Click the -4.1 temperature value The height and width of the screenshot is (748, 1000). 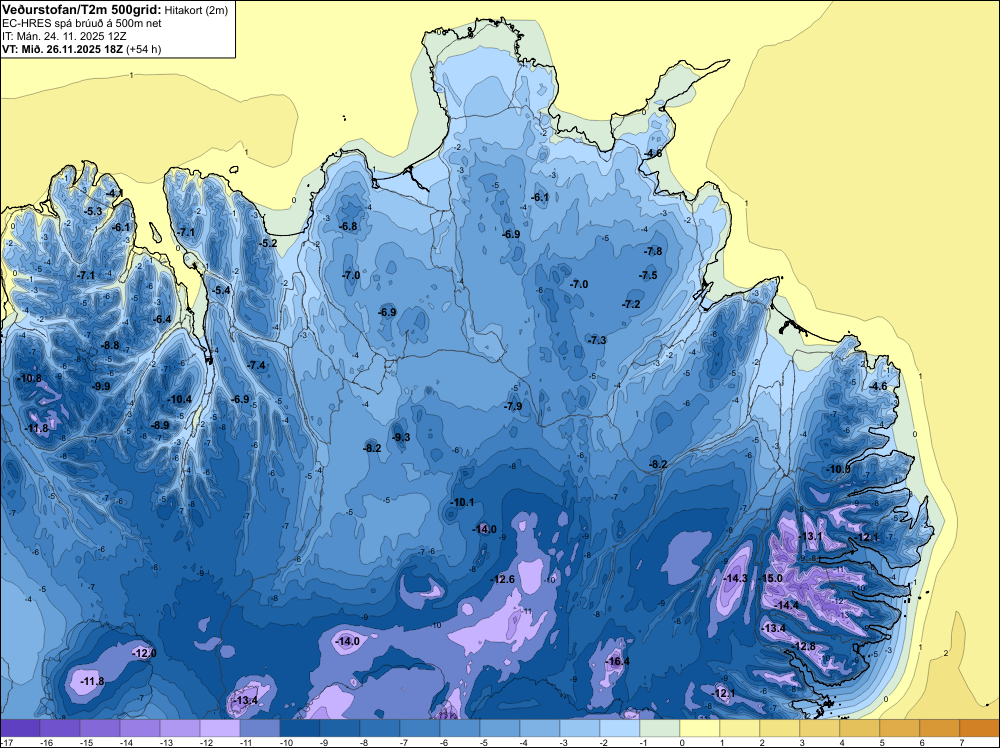pos(115,194)
